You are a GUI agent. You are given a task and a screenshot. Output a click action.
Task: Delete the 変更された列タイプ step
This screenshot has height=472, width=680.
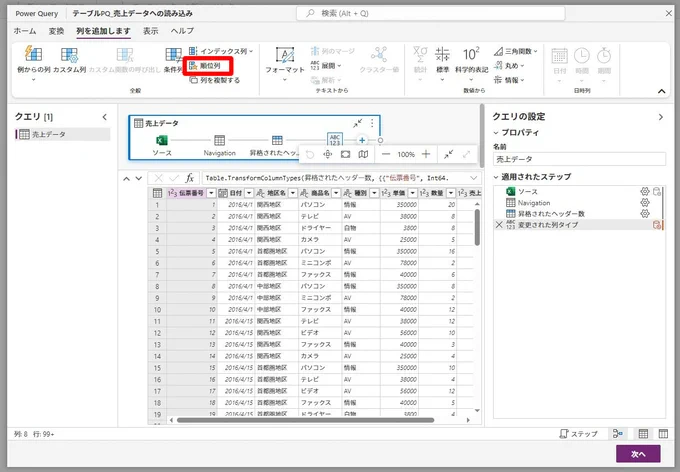click(x=499, y=225)
